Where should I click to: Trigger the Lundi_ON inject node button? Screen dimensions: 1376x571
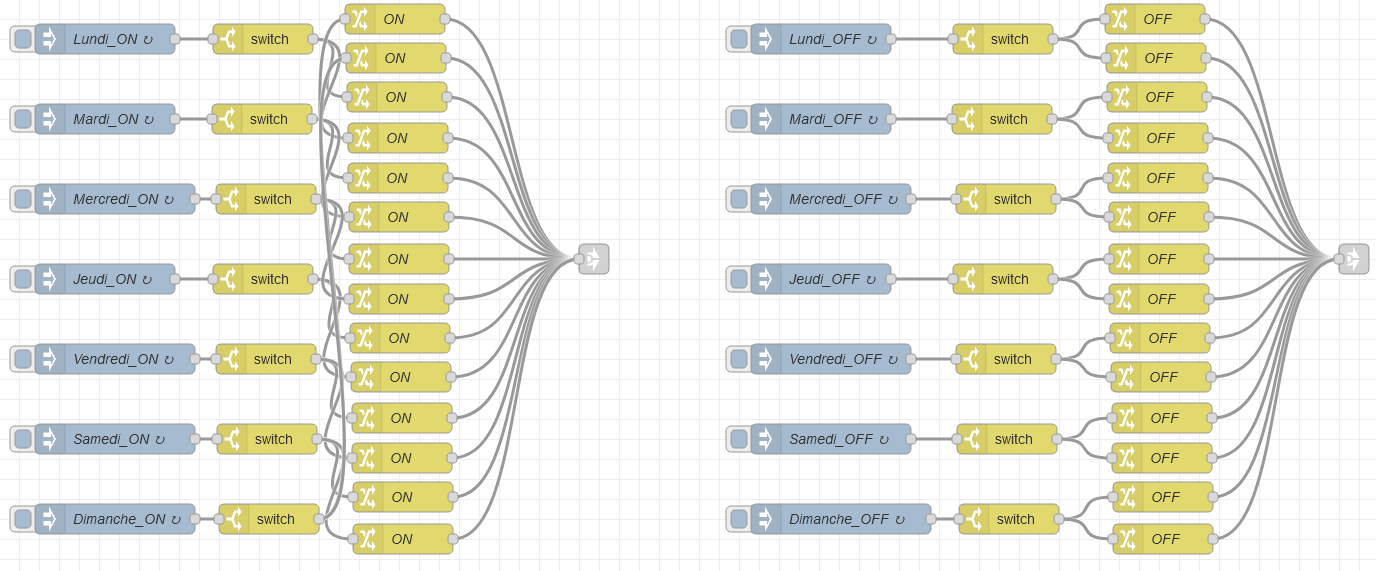[x=22, y=39]
